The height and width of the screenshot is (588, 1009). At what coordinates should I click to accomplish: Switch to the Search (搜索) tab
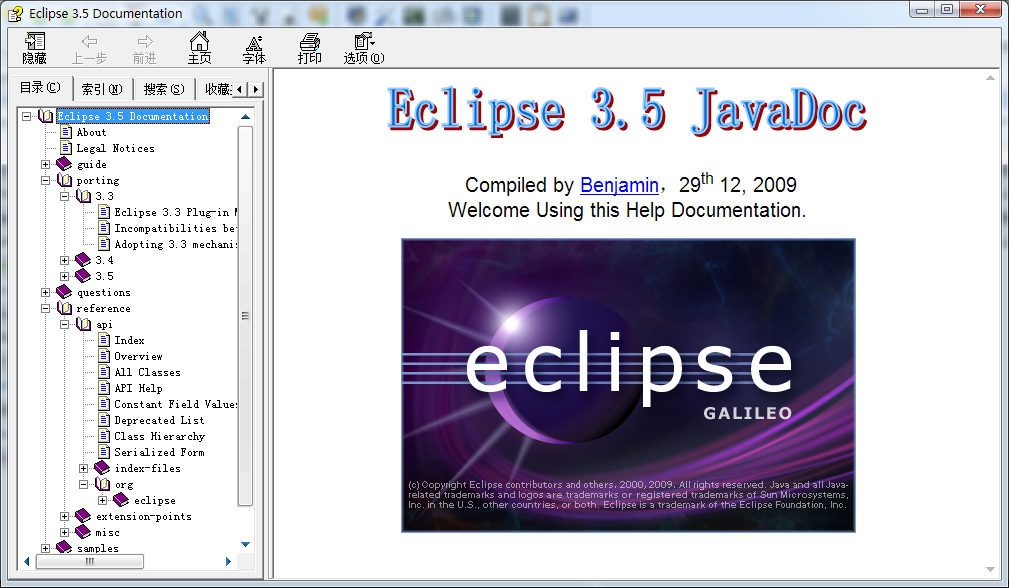pos(164,89)
